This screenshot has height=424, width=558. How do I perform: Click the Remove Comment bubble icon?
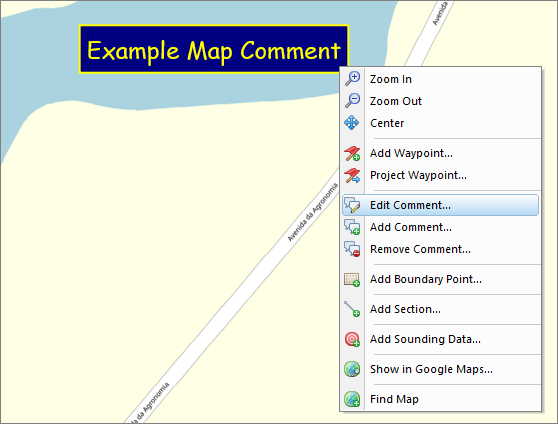click(x=352, y=249)
